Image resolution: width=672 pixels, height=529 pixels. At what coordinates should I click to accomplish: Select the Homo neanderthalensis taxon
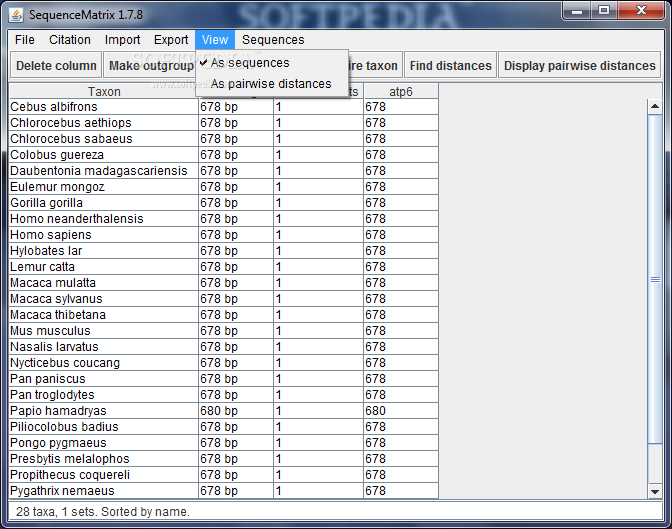[x=103, y=219]
